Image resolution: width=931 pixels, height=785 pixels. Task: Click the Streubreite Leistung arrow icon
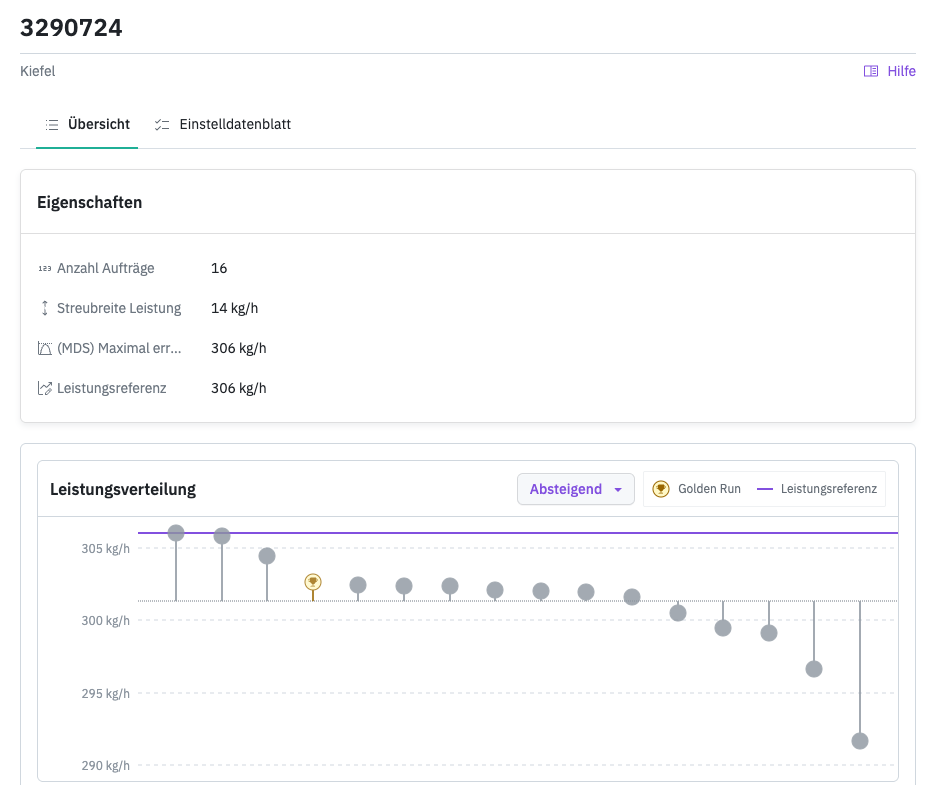pyautogui.click(x=44, y=308)
